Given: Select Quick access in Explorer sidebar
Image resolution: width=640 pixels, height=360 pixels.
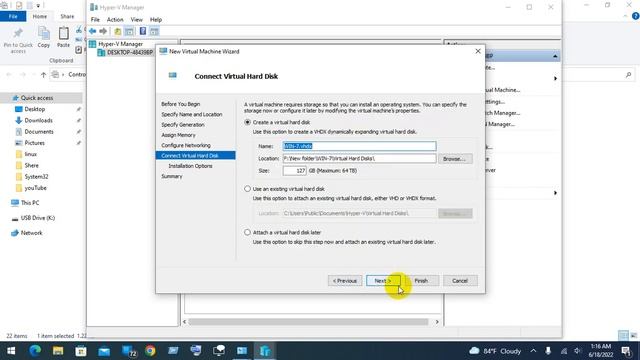Looking at the screenshot, I should (37, 98).
